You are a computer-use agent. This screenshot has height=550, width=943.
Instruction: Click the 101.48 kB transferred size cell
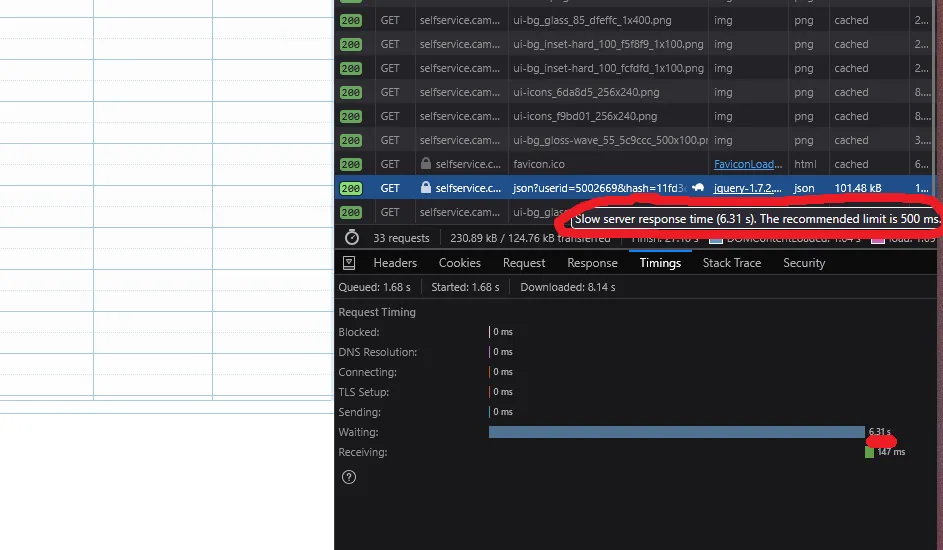pos(858,188)
